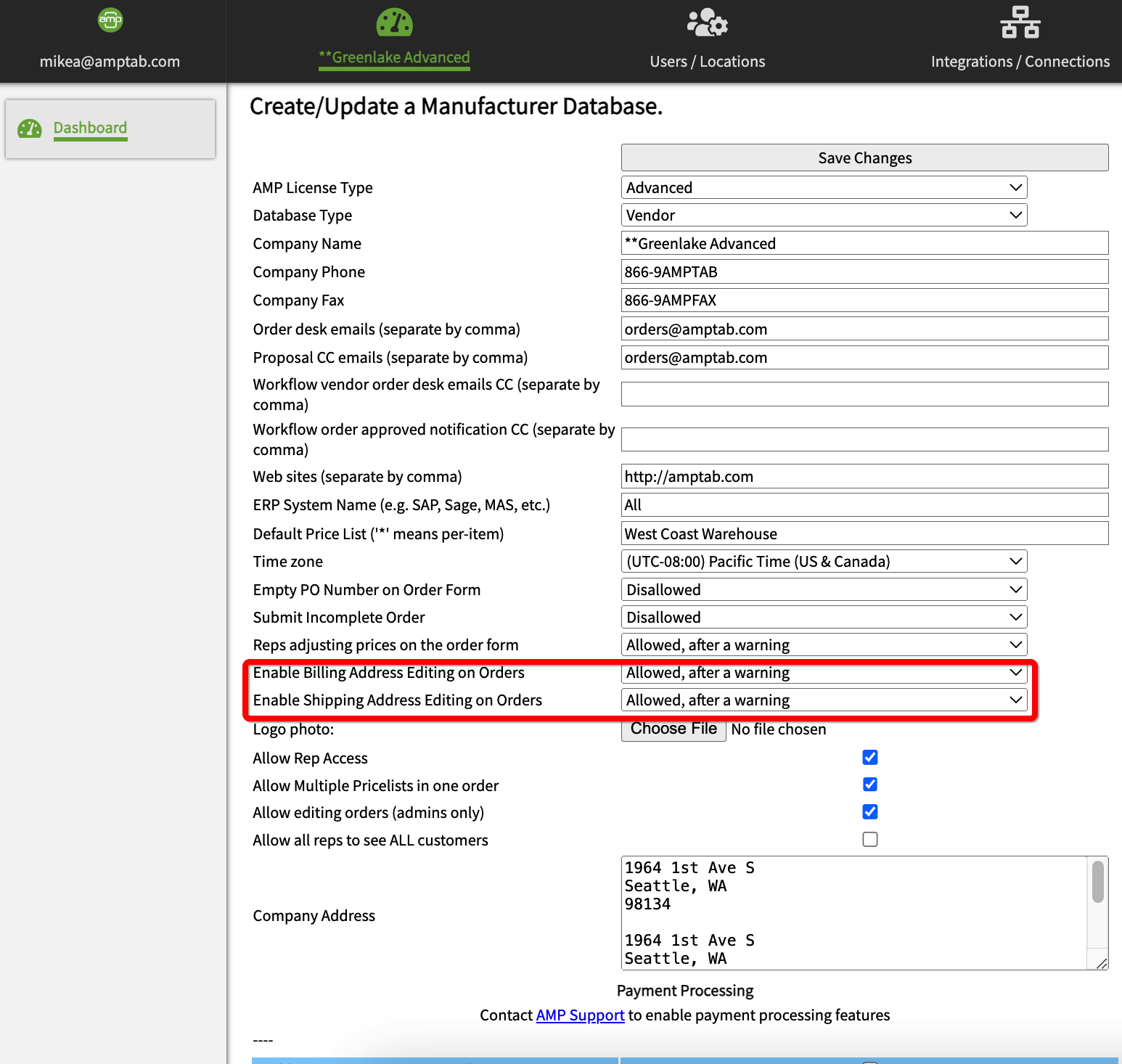Open Database Type dropdown
This screenshot has width=1122, height=1064.
tap(824, 215)
